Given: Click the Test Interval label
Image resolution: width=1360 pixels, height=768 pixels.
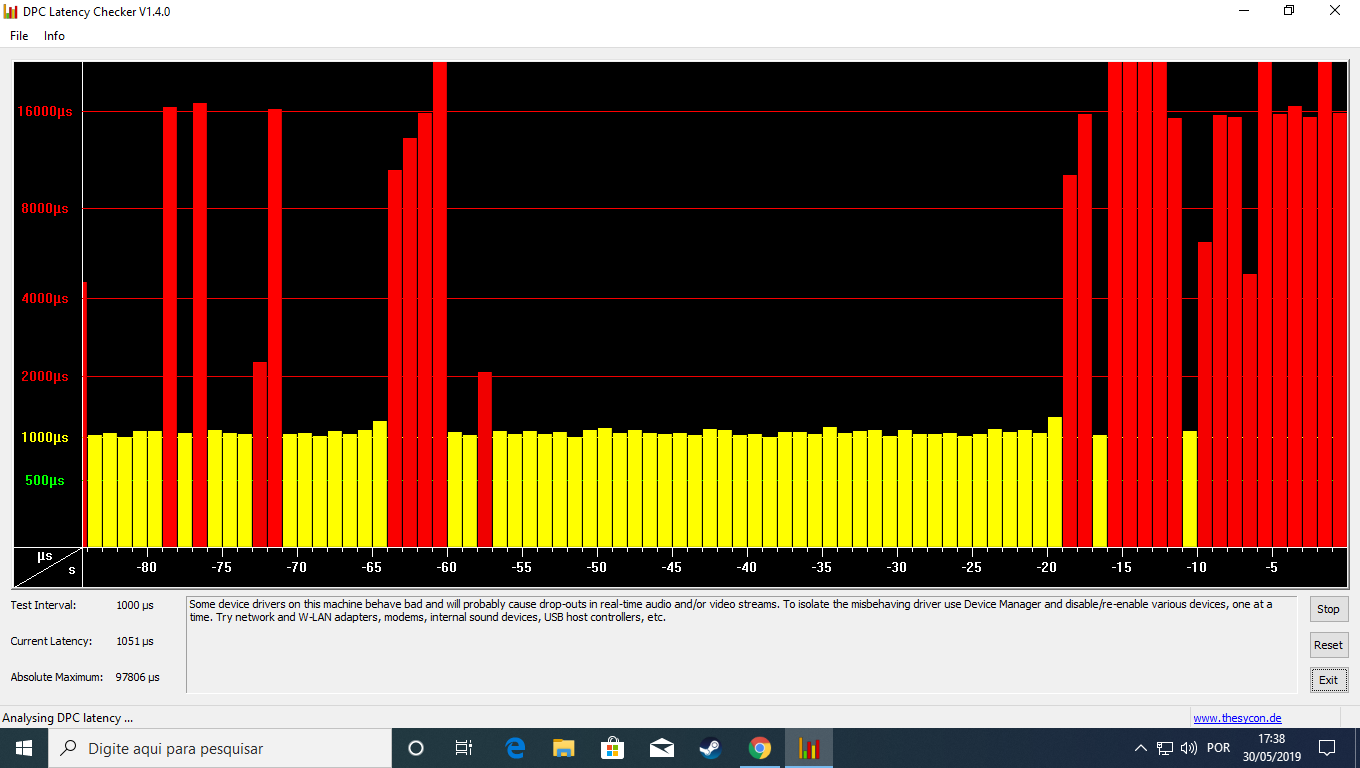Looking at the screenshot, I should pyautogui.click(x=43, y=605).
